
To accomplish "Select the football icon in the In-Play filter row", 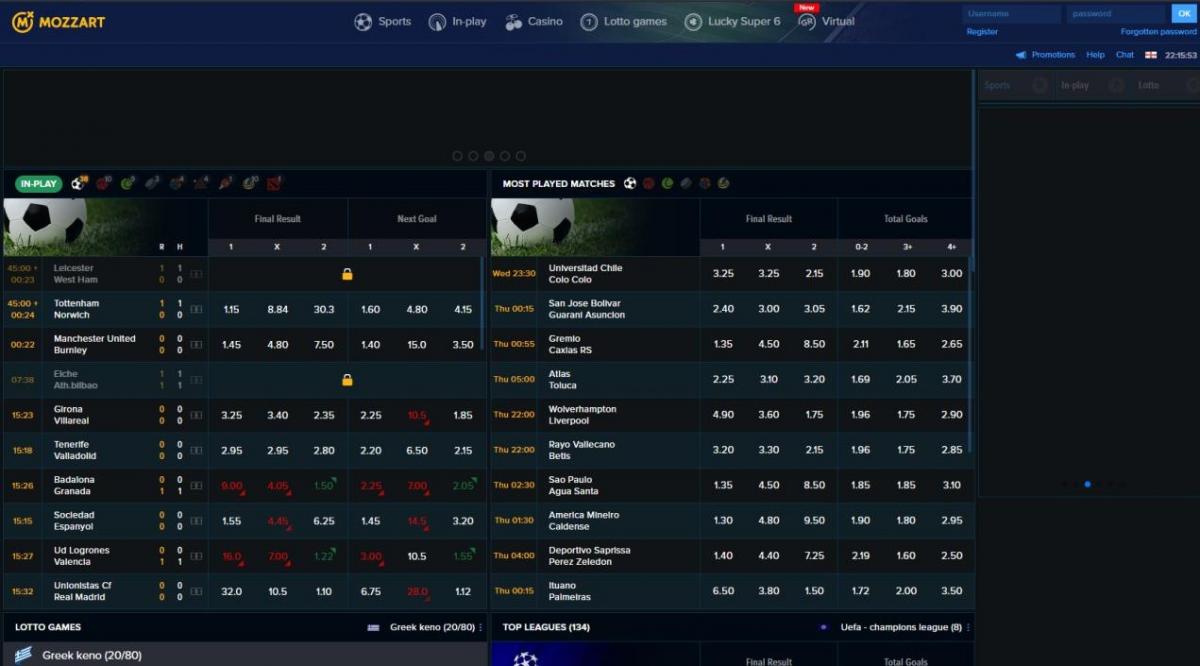I will coord(78,184).
